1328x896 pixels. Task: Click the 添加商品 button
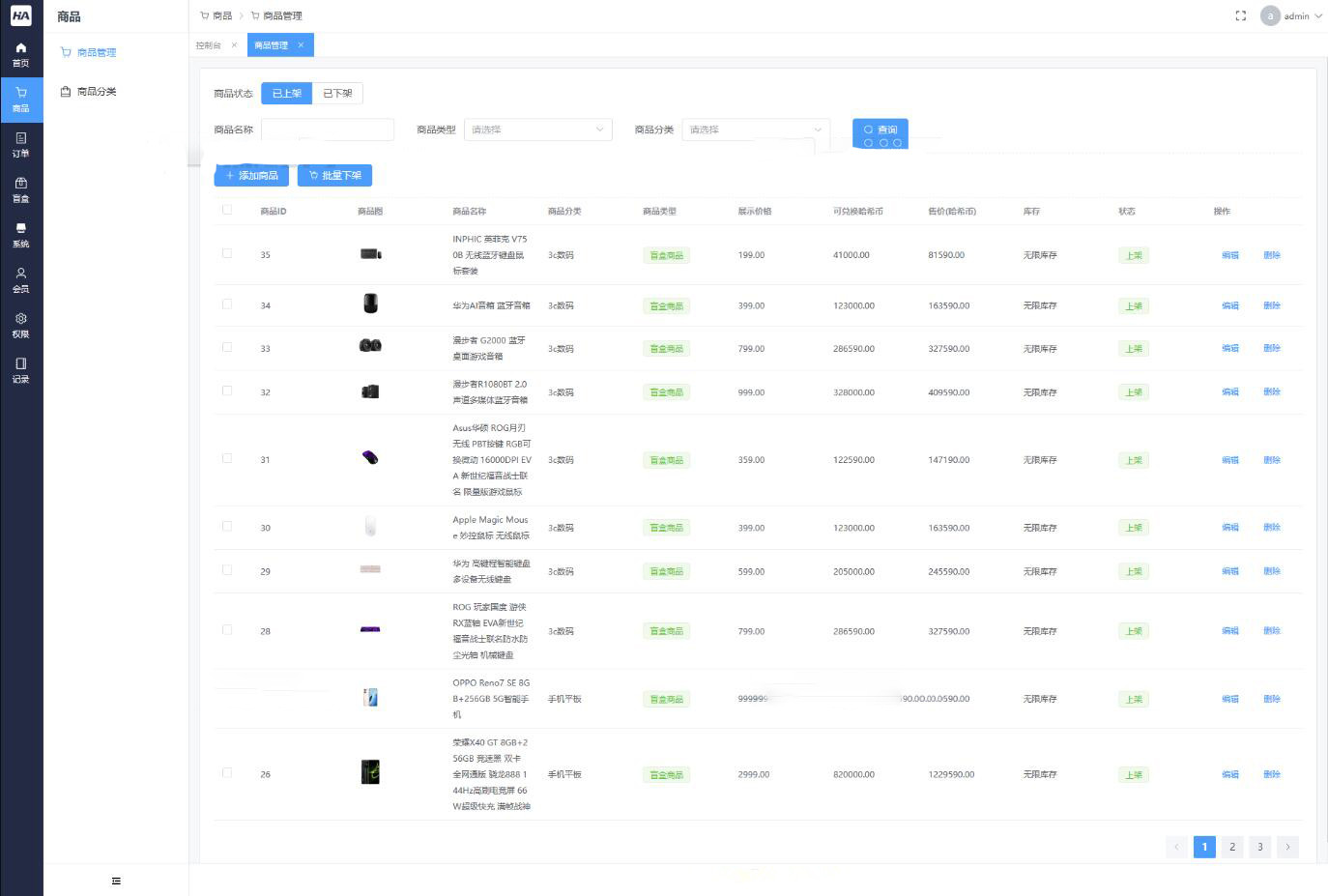coord(251,175)
